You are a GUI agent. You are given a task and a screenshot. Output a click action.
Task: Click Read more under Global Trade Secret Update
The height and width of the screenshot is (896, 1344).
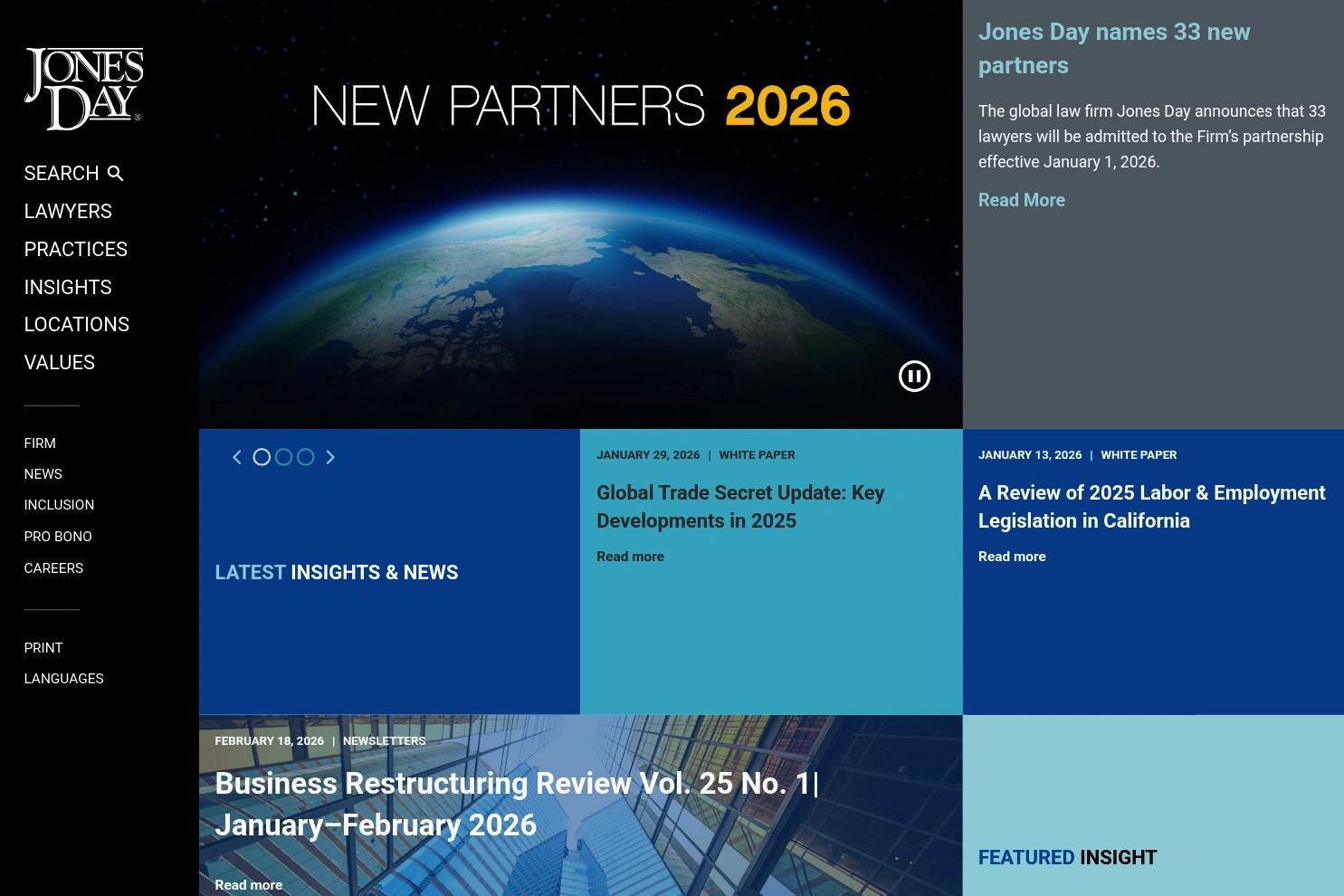click(x=630, y=557)
